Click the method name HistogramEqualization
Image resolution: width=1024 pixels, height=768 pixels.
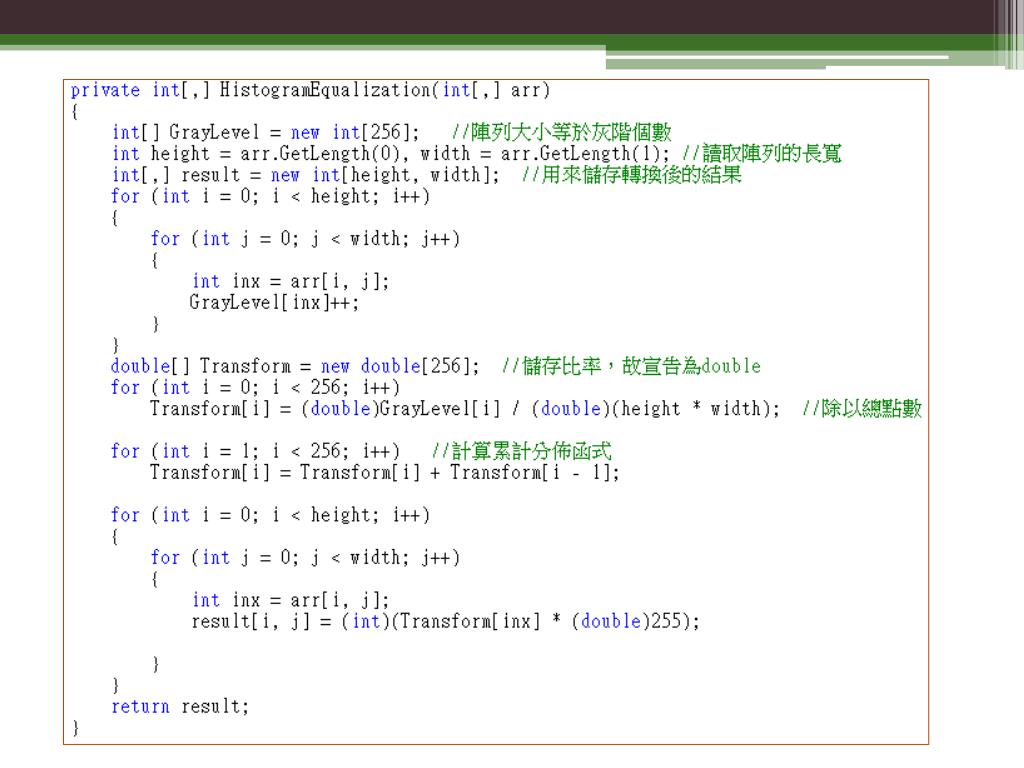click(x=325, y=89)
